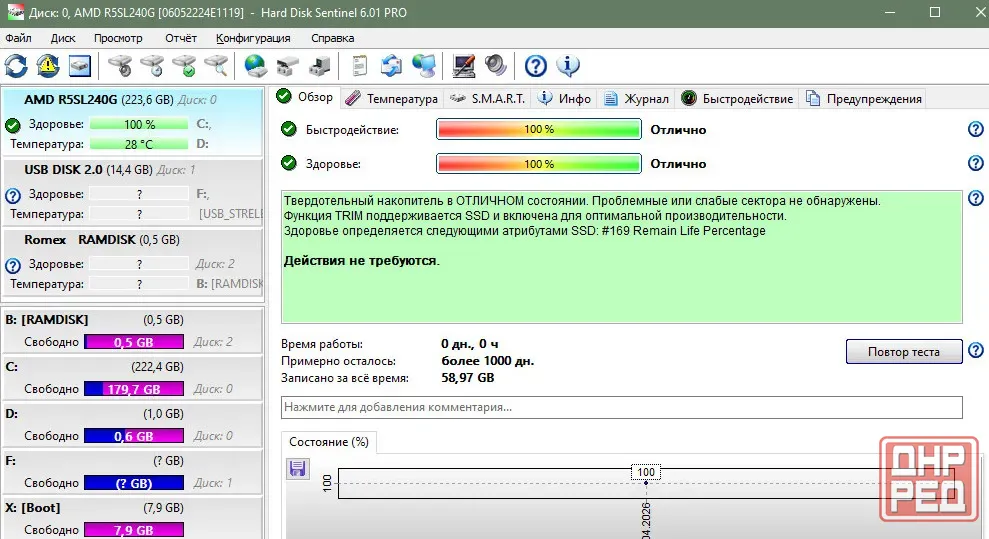Open the Журнал tab
Viewport: 989px width, 539px height.
[636, 98]
